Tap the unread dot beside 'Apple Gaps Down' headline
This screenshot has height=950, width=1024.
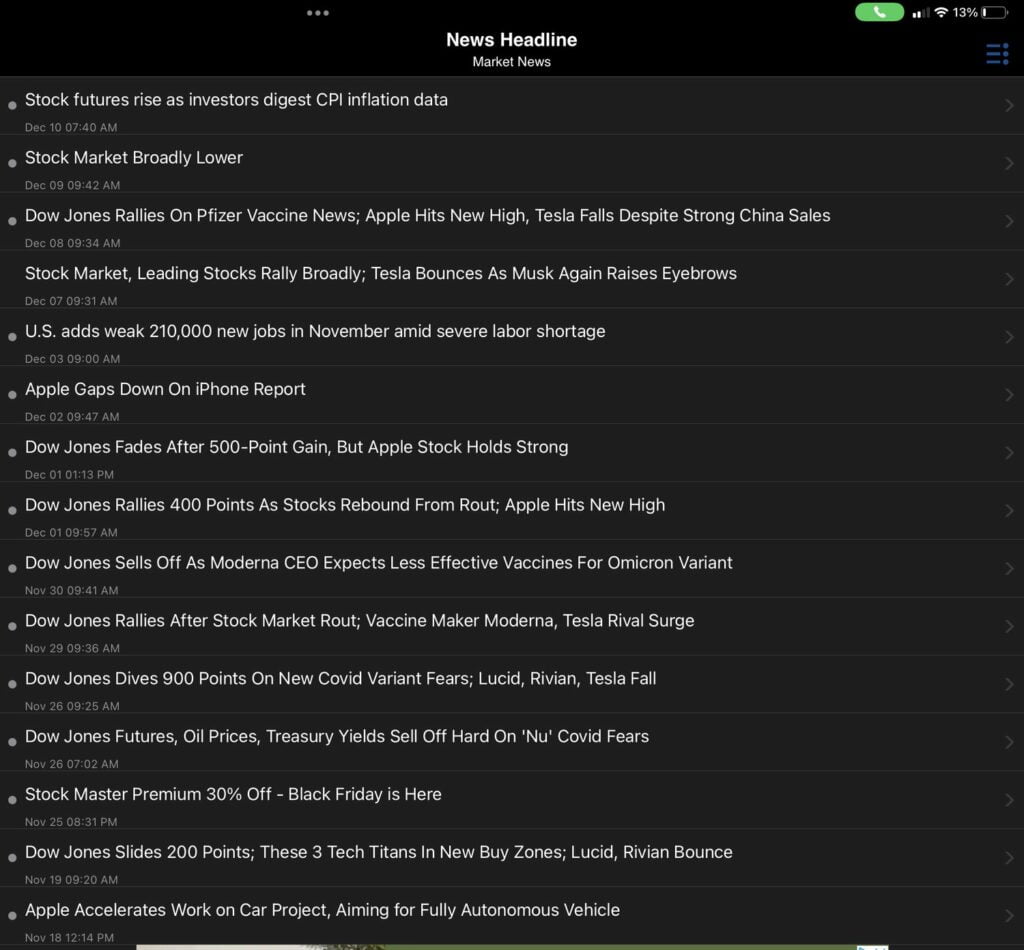coord(12,395)
